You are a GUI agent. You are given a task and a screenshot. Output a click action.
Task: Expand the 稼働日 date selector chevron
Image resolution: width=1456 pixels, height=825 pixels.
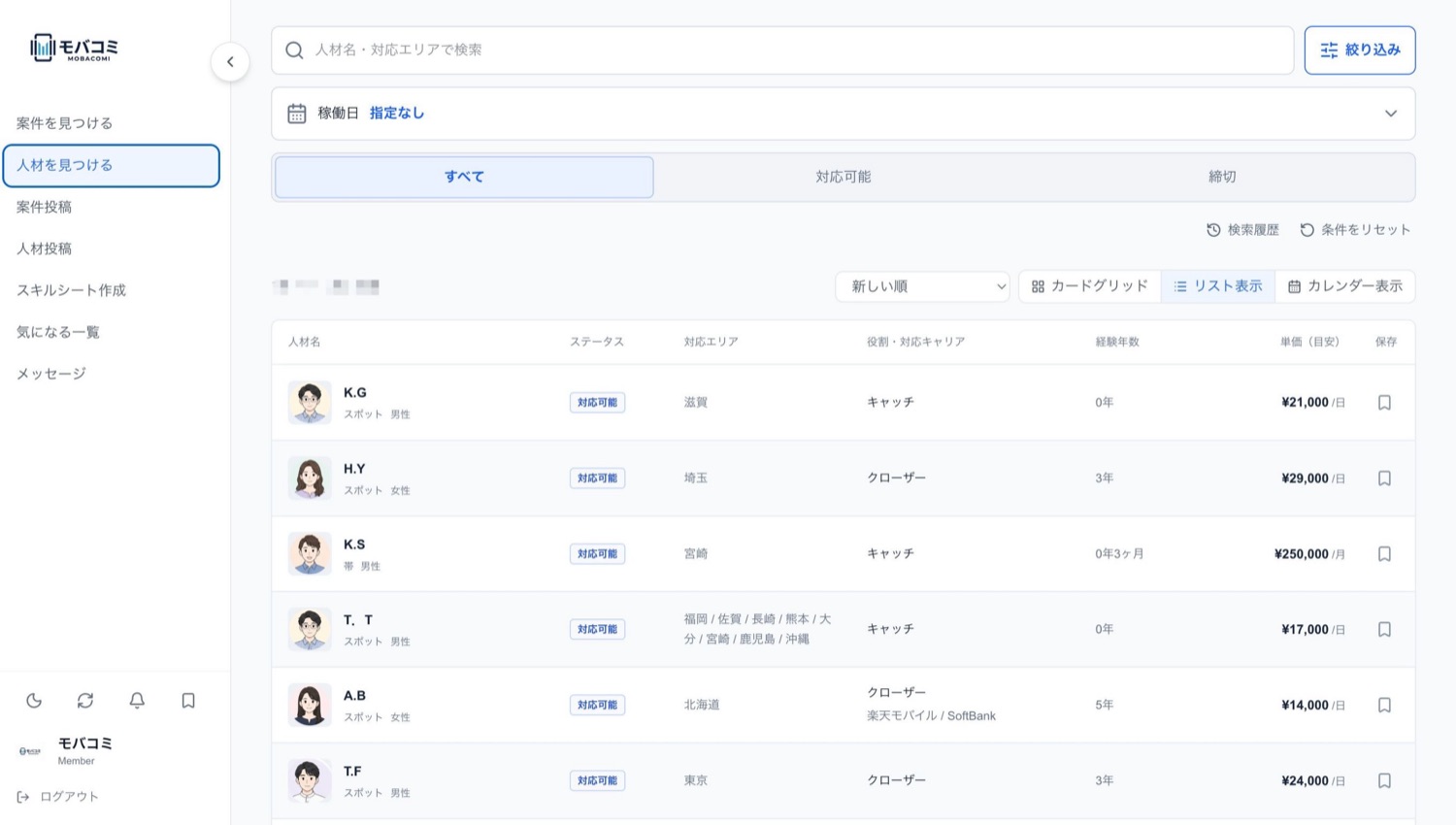coord(1391,114)
